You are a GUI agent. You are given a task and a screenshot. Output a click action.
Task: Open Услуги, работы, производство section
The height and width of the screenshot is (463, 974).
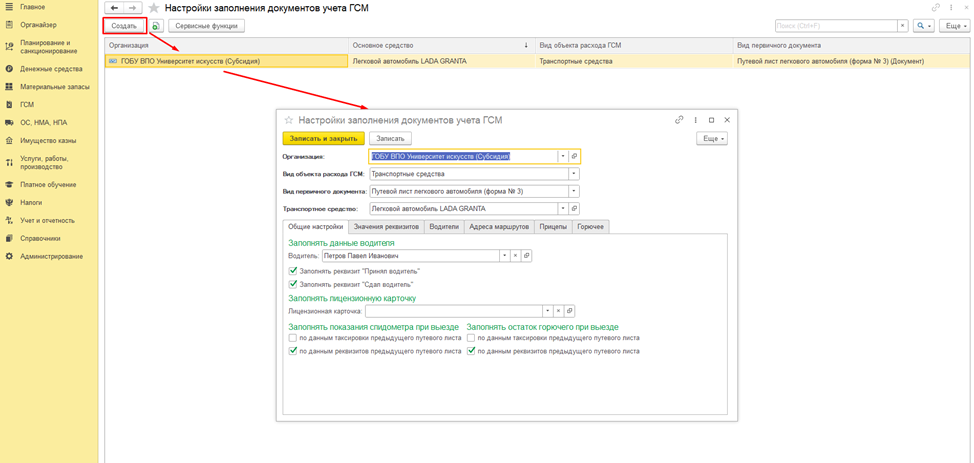coord(43,163)
